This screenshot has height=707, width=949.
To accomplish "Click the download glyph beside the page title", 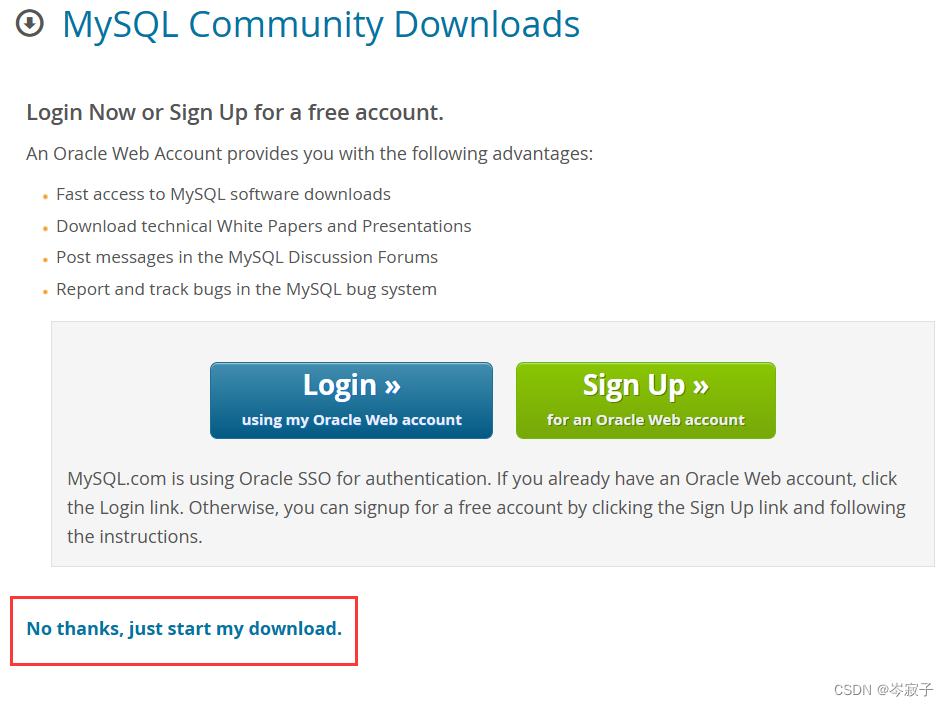I will 30,24.
